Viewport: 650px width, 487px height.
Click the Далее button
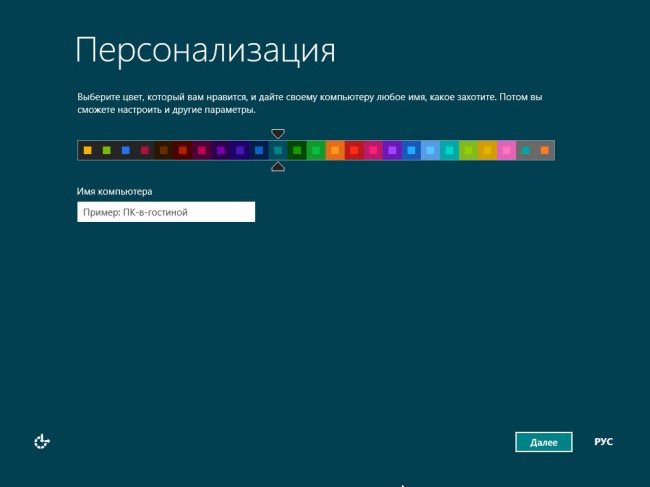543,442
